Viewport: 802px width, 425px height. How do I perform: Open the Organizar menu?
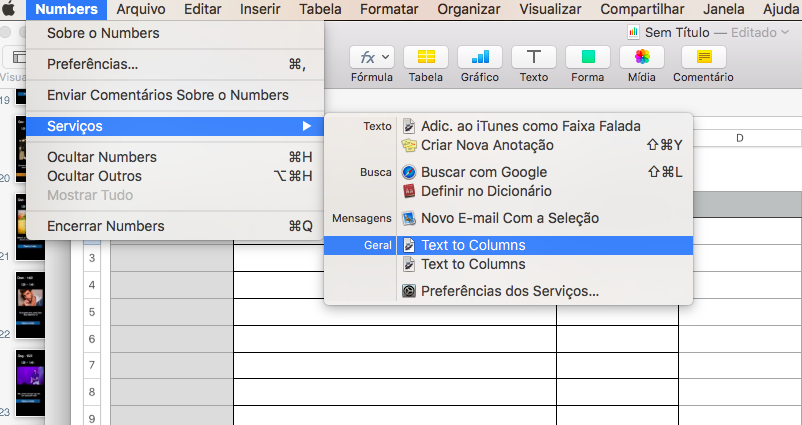pos(469,9)
